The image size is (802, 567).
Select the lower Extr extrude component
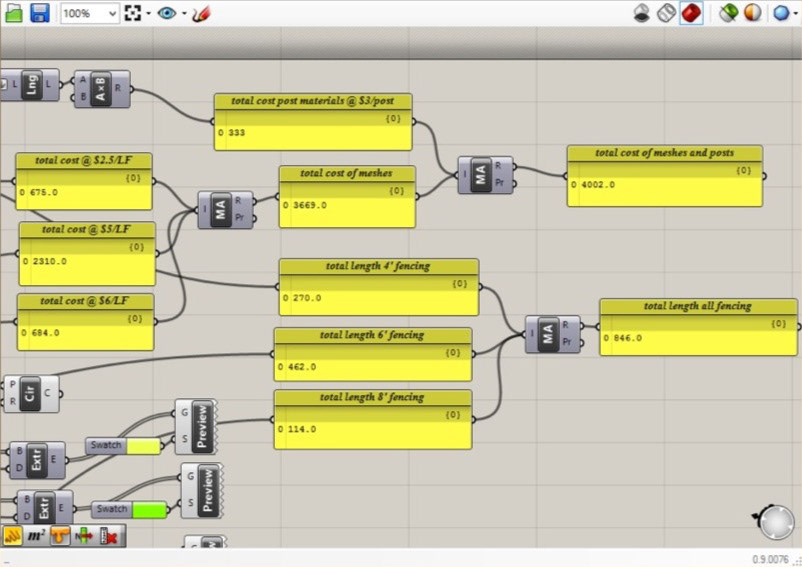pos(44,508)
